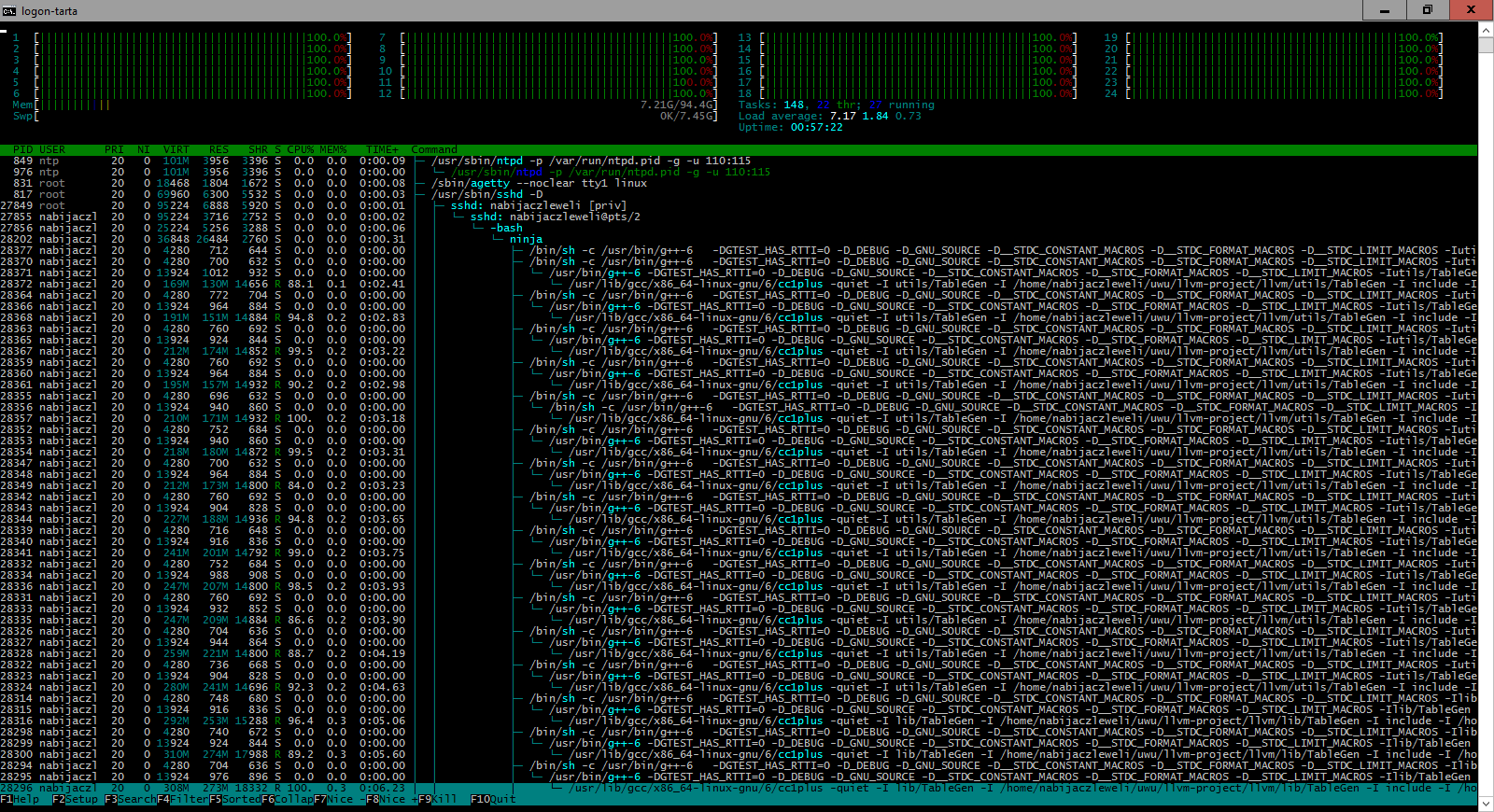Sort by the CPU% column header
This screenshot has width=1494, height=812.
coord(300,149)
